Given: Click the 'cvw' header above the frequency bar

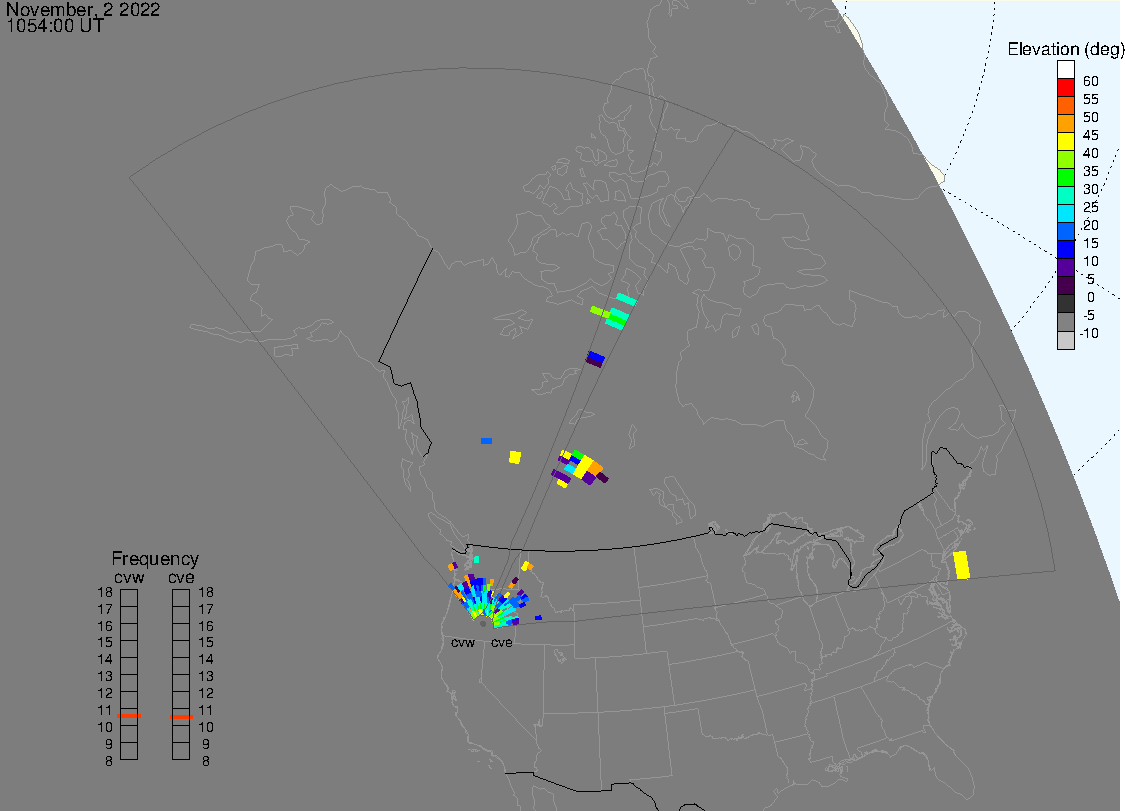Looking at the screenshot, I should (x=129, y=578).
